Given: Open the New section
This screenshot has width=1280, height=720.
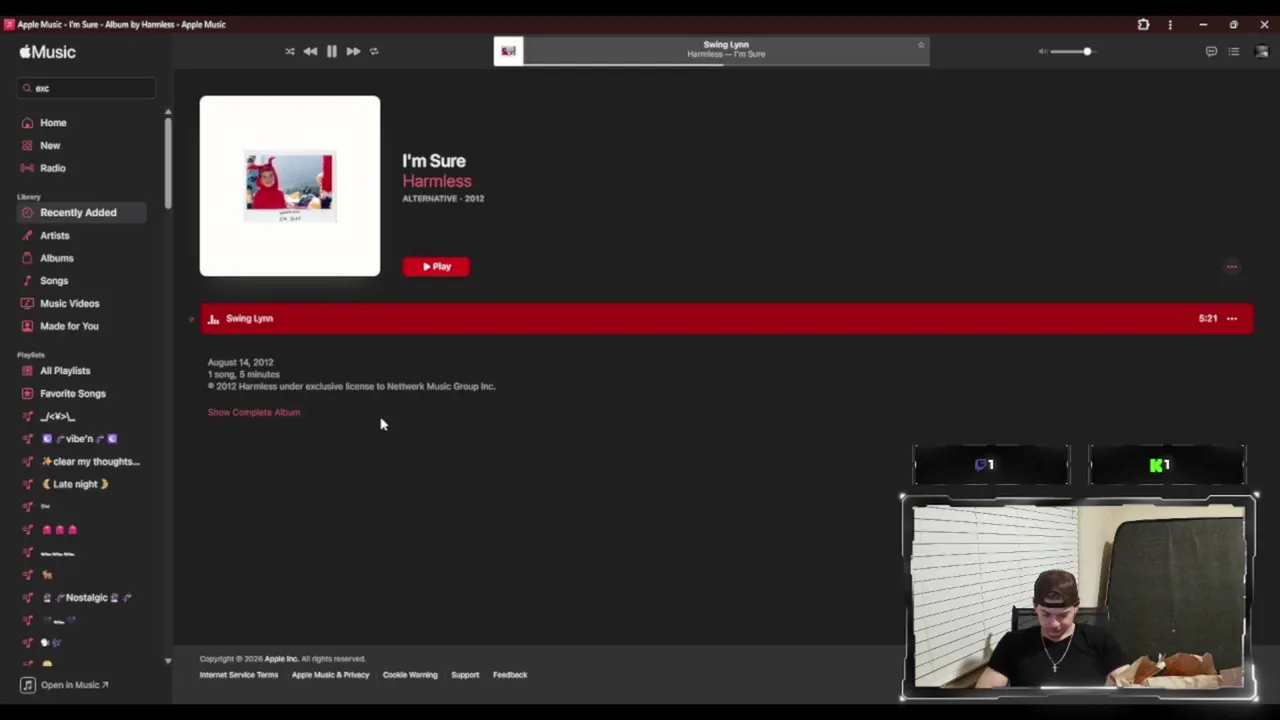Looking at the screenshot, I should (x=50, y=145).
